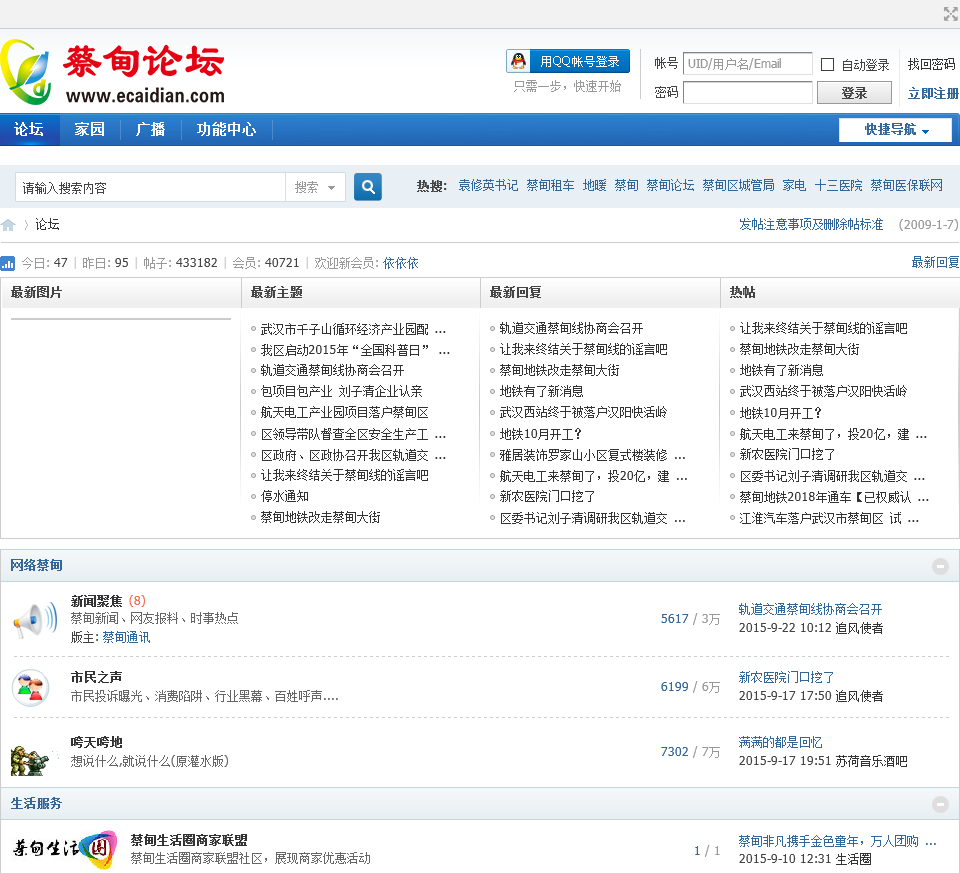The height and width of the screenshot is (873, 960).
Task: Click the 用QQ帐号登录 button
Action: click(568, 61)
